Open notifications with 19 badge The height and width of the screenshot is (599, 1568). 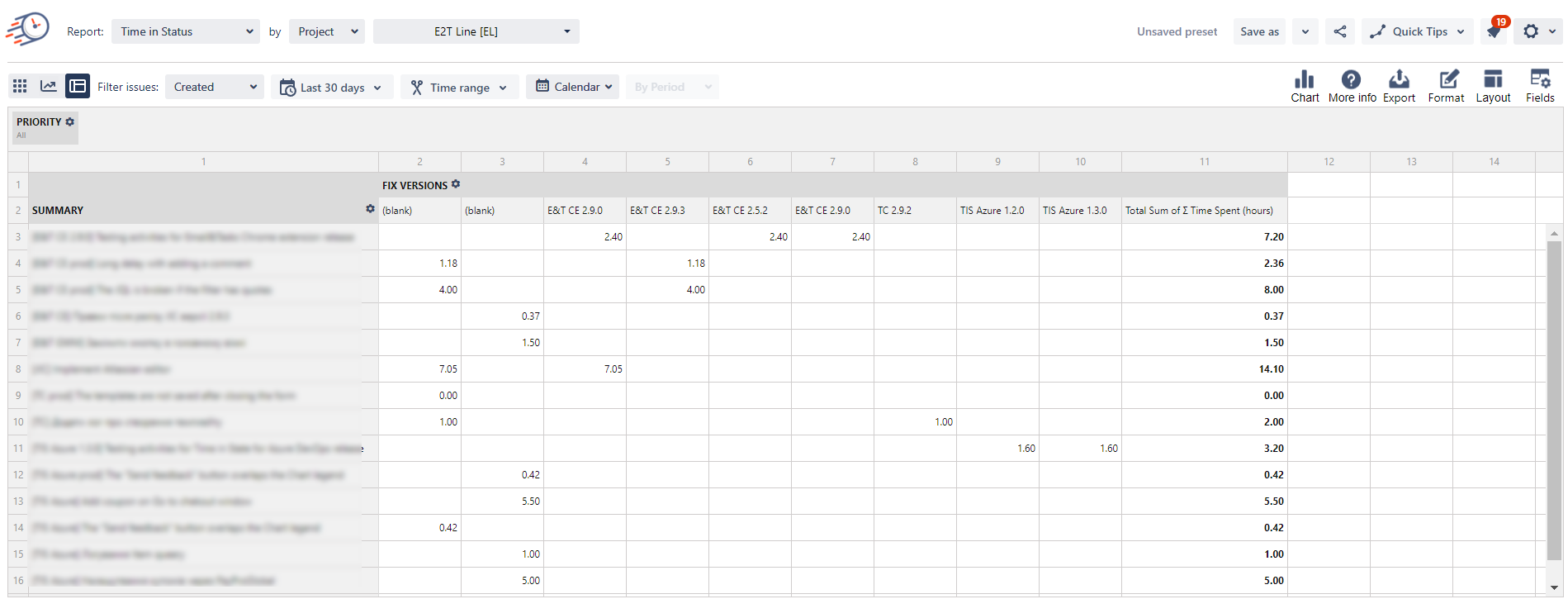click(x=1495, y=31)
